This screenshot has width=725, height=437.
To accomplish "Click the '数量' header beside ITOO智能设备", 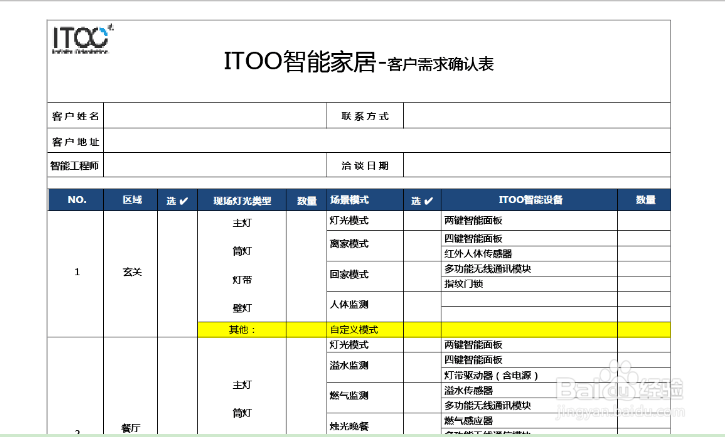I will (645, 200).
